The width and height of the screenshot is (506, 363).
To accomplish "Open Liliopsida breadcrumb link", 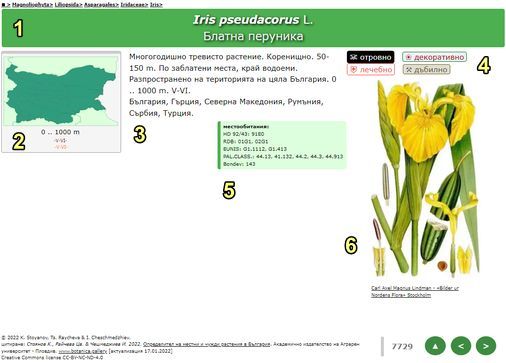I will (68, 5).
